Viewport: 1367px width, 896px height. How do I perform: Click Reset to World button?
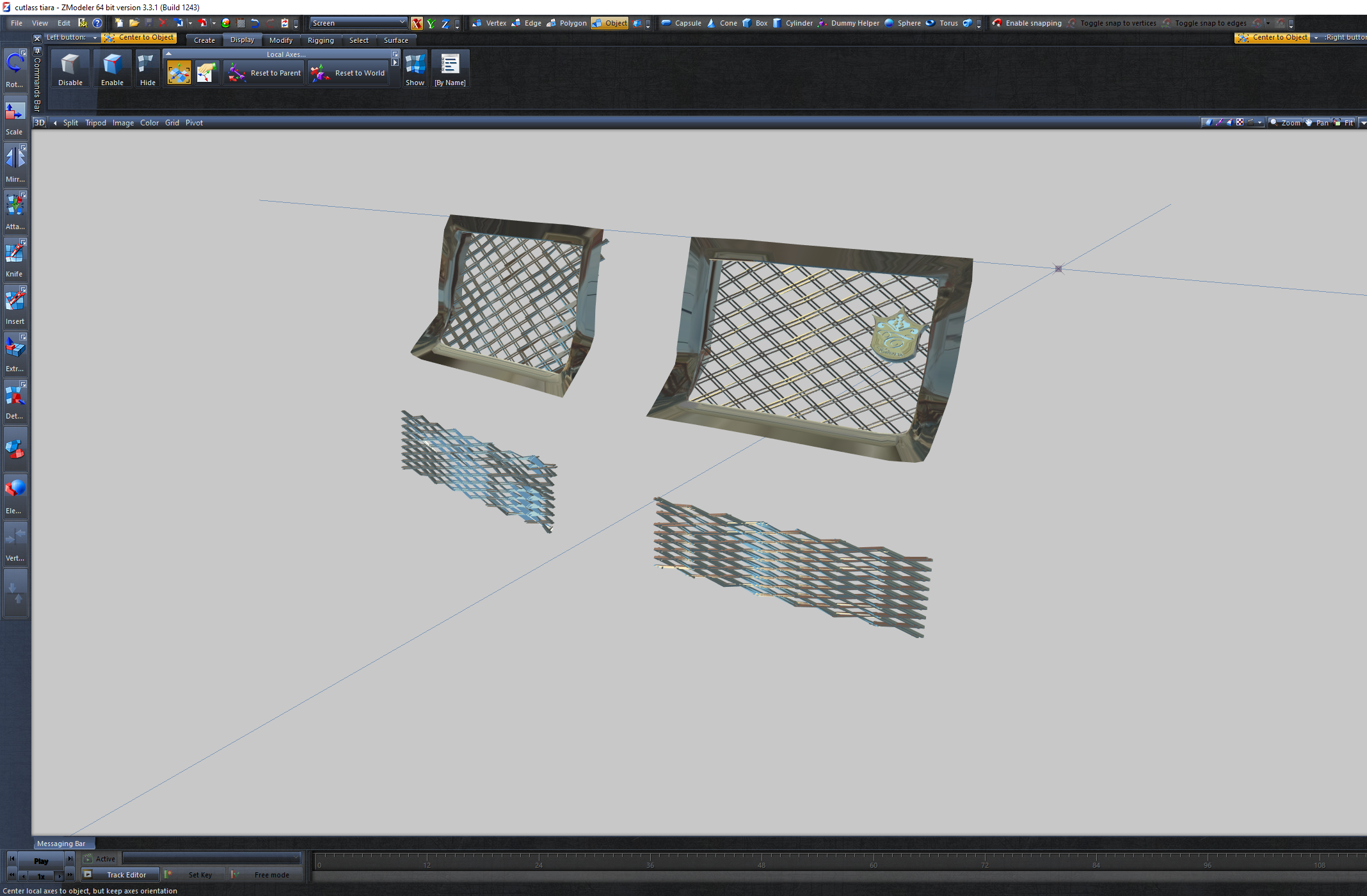348,73
